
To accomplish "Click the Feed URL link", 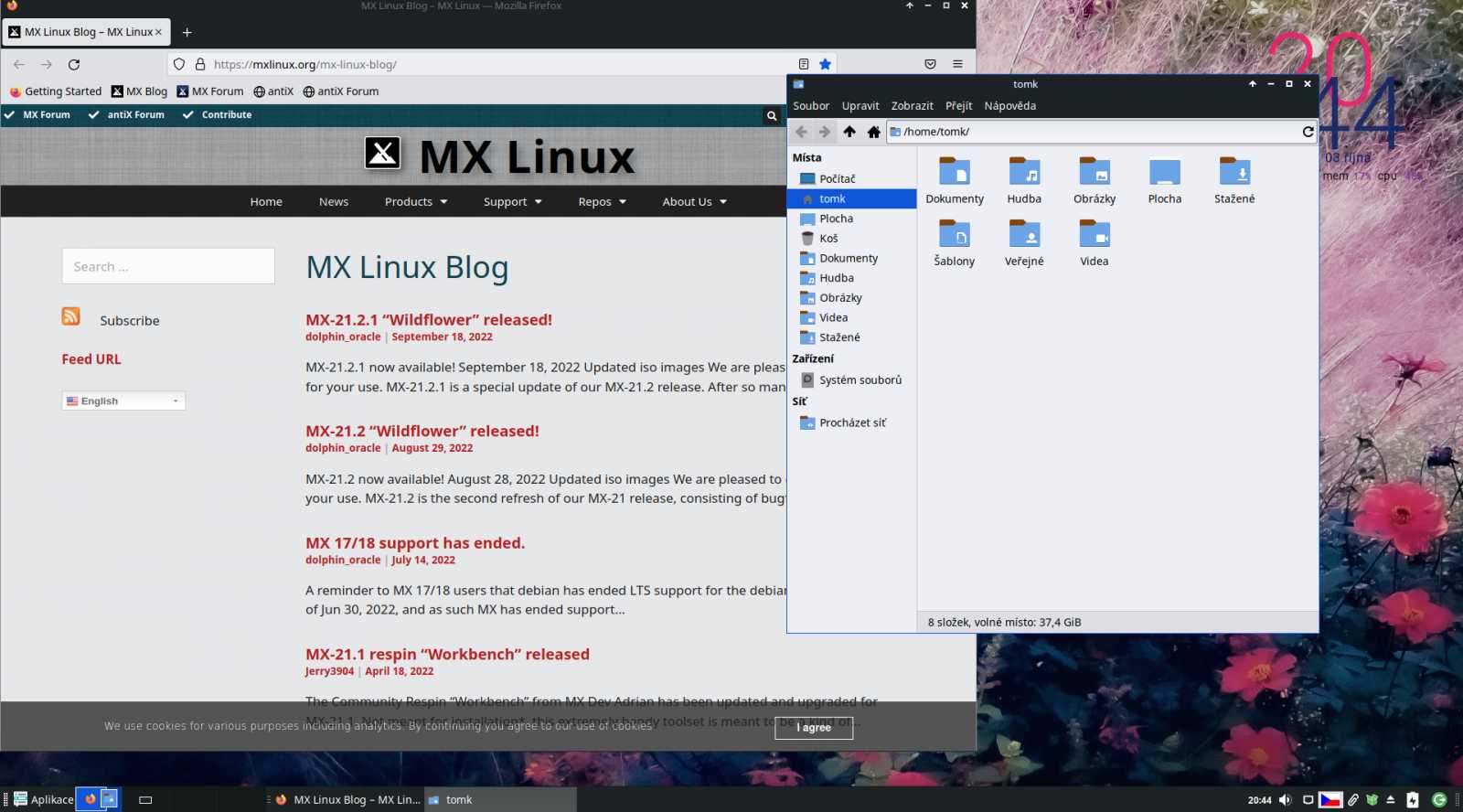I will click(x=91, y=359).
